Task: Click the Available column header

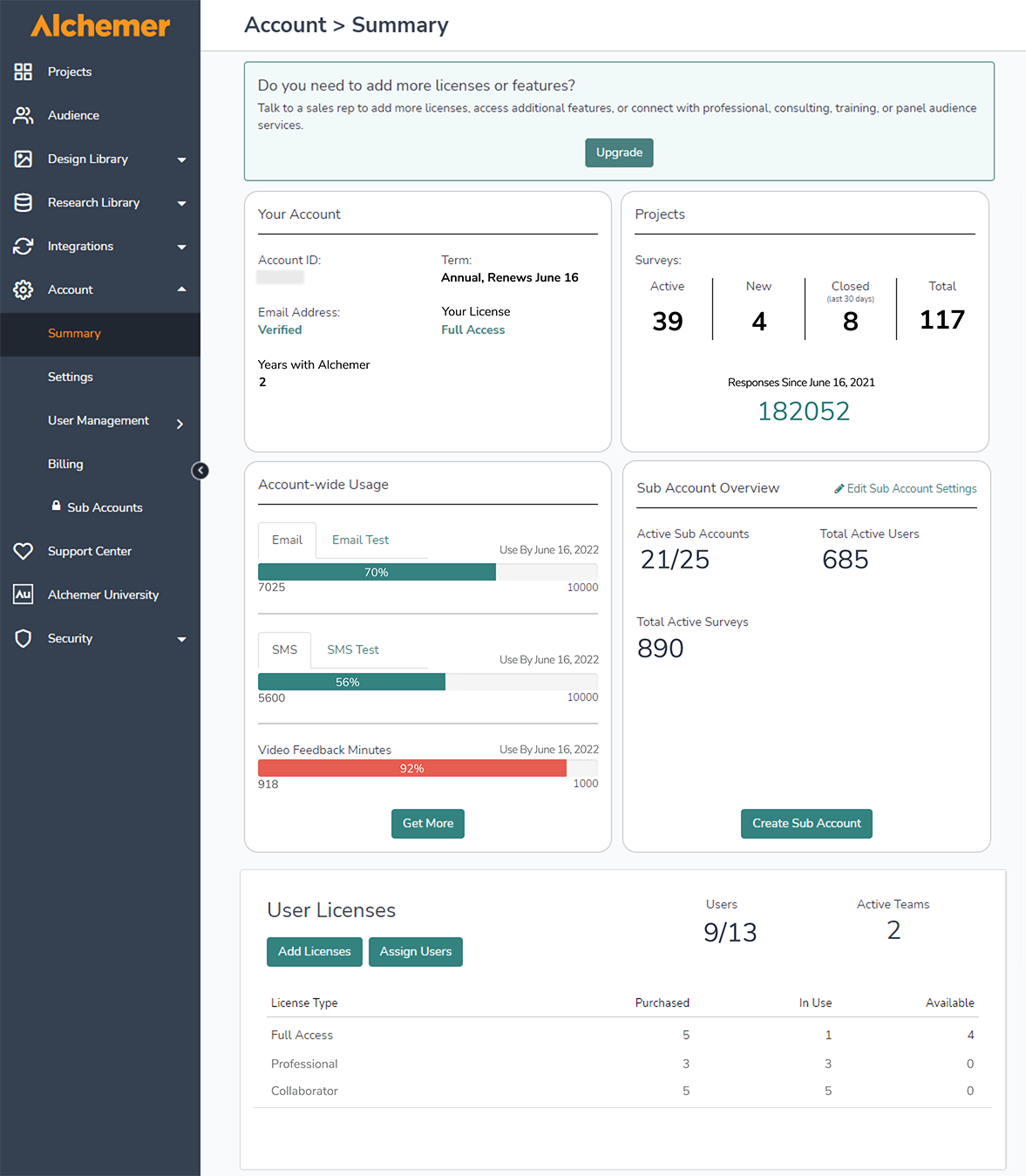Action: pos(950,1003)
